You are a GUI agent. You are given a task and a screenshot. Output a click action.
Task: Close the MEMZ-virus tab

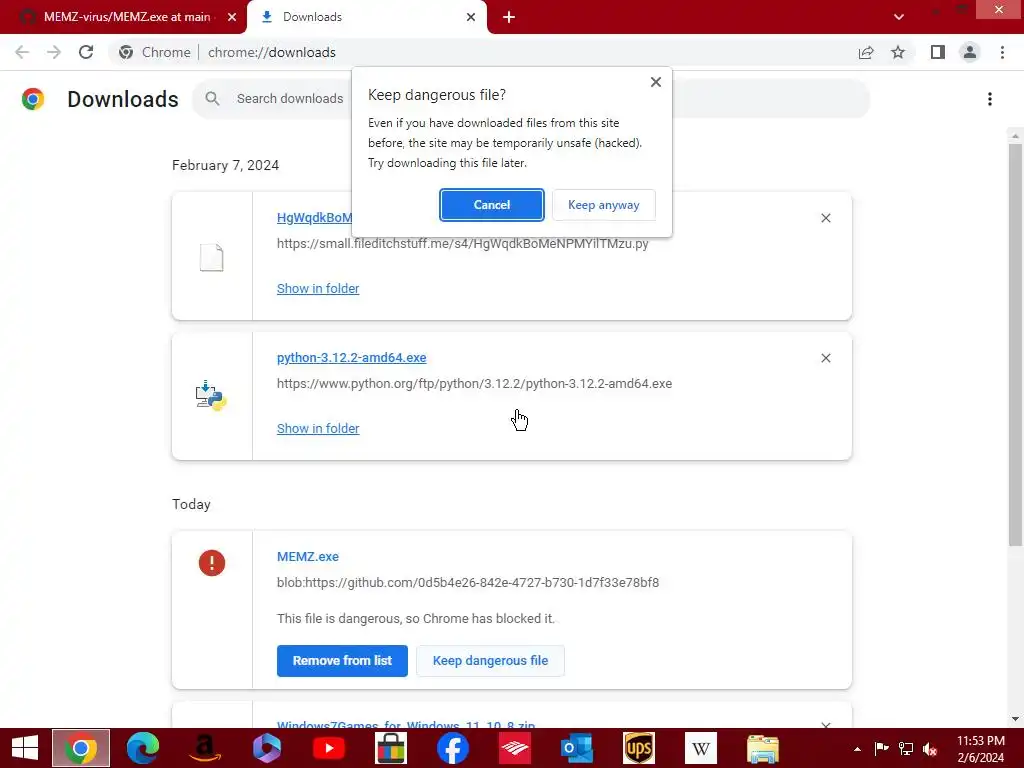pyautogui.click(x=232, y=17)
